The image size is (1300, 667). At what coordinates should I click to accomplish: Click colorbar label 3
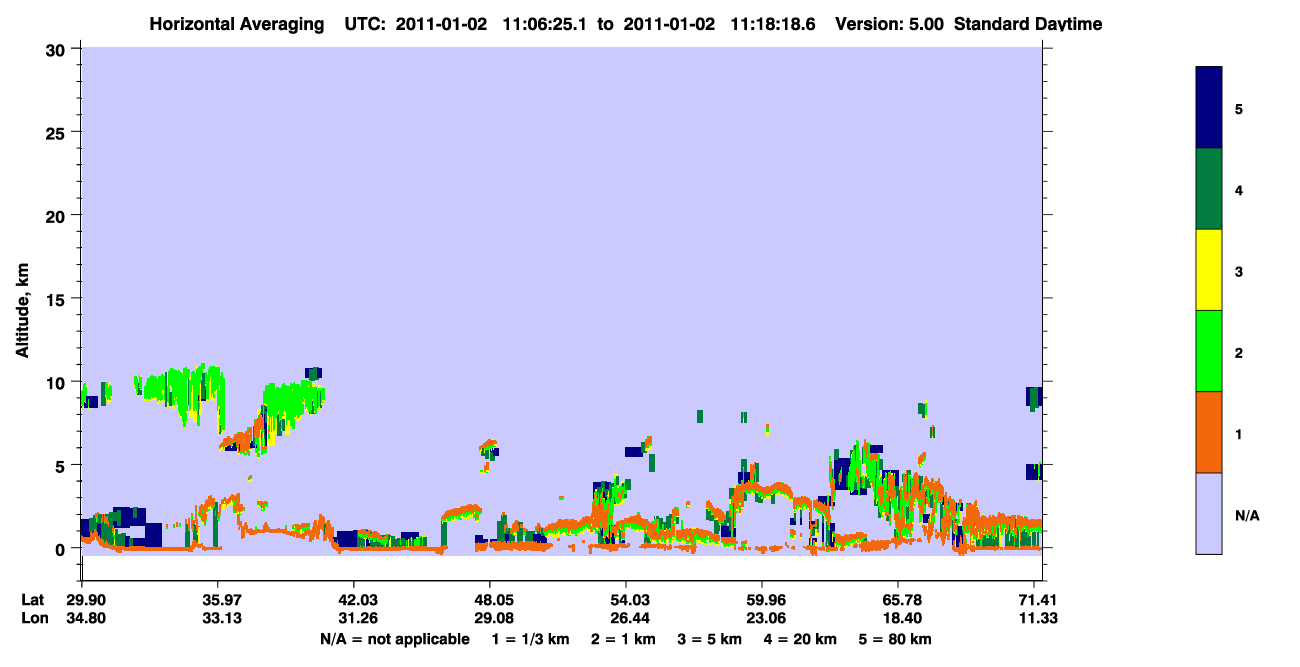[x=1239, y=270]
